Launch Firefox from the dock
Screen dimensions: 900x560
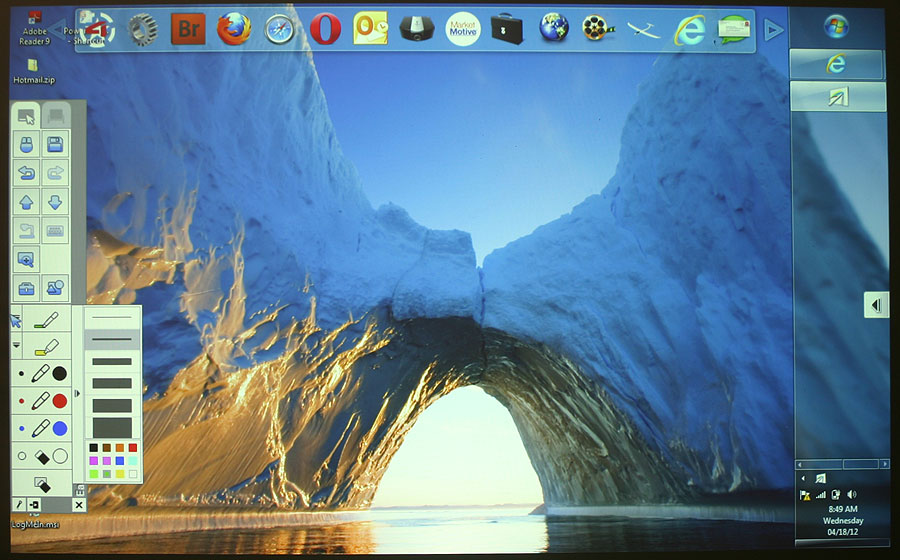click(x=234, y=29)
